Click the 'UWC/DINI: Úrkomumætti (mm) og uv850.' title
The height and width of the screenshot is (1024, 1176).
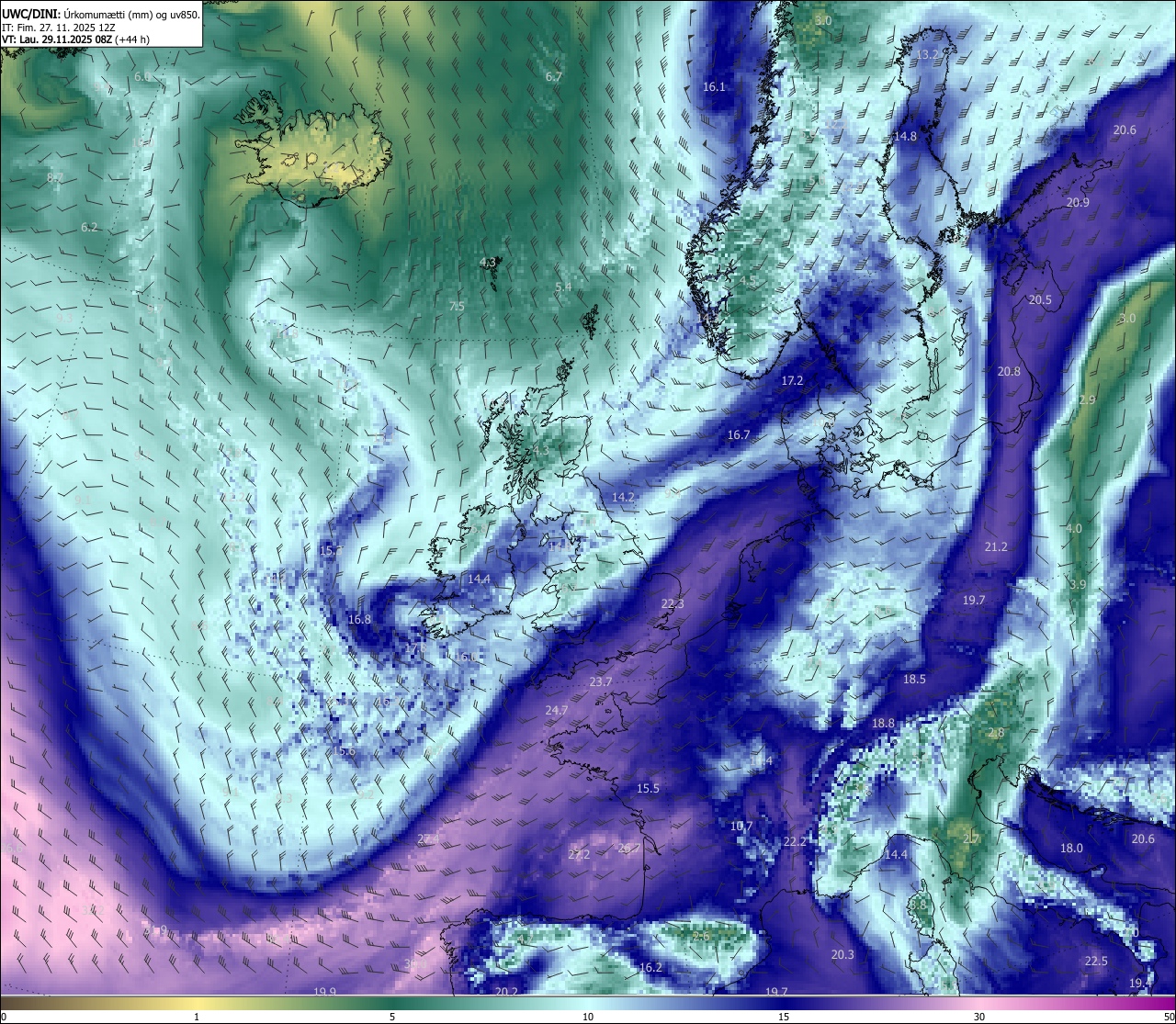pyautogui.click(x=101, y=15)
